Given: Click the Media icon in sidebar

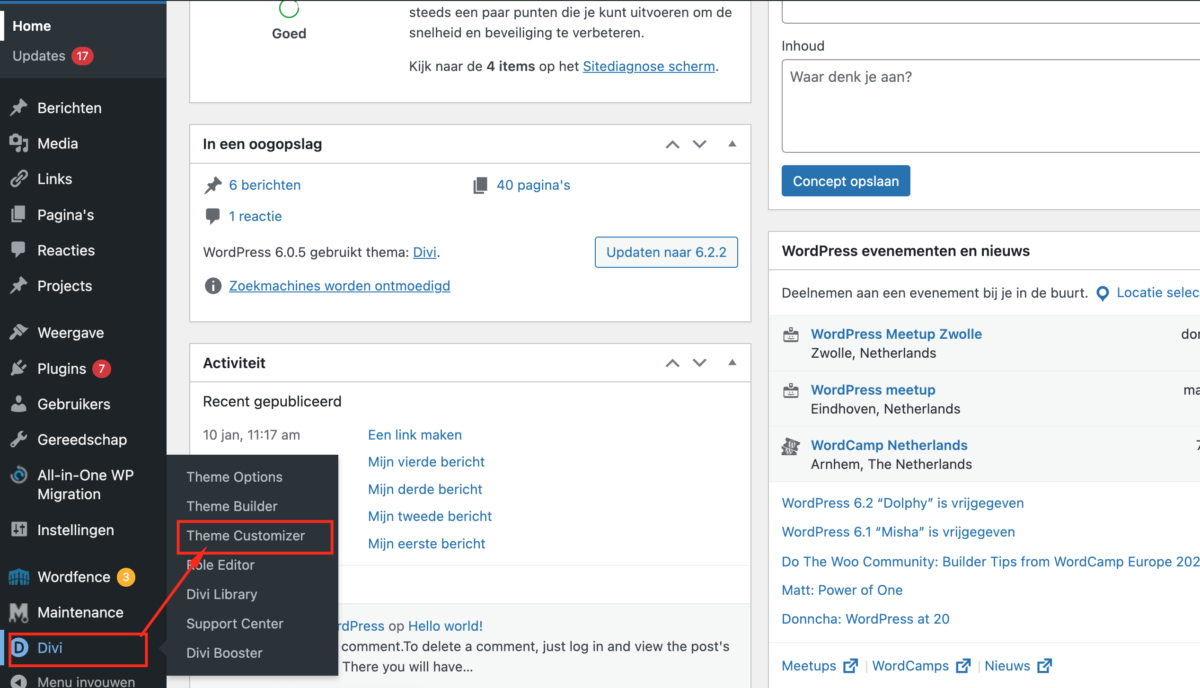Looking at the screenshot, I should (x=18, y=144).
